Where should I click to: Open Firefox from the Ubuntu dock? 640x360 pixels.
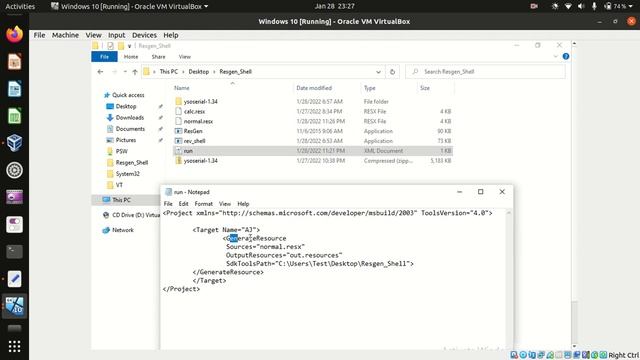click(x=14, y=34)
